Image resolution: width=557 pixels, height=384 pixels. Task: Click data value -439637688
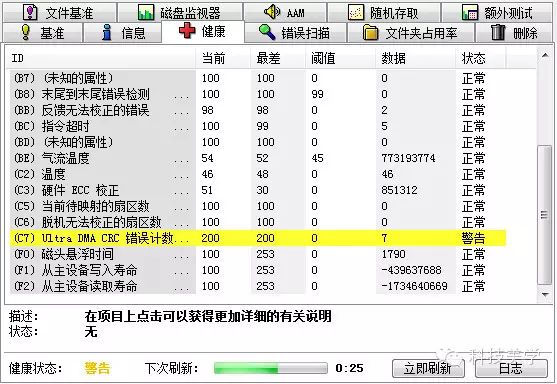tap(411, 270)
